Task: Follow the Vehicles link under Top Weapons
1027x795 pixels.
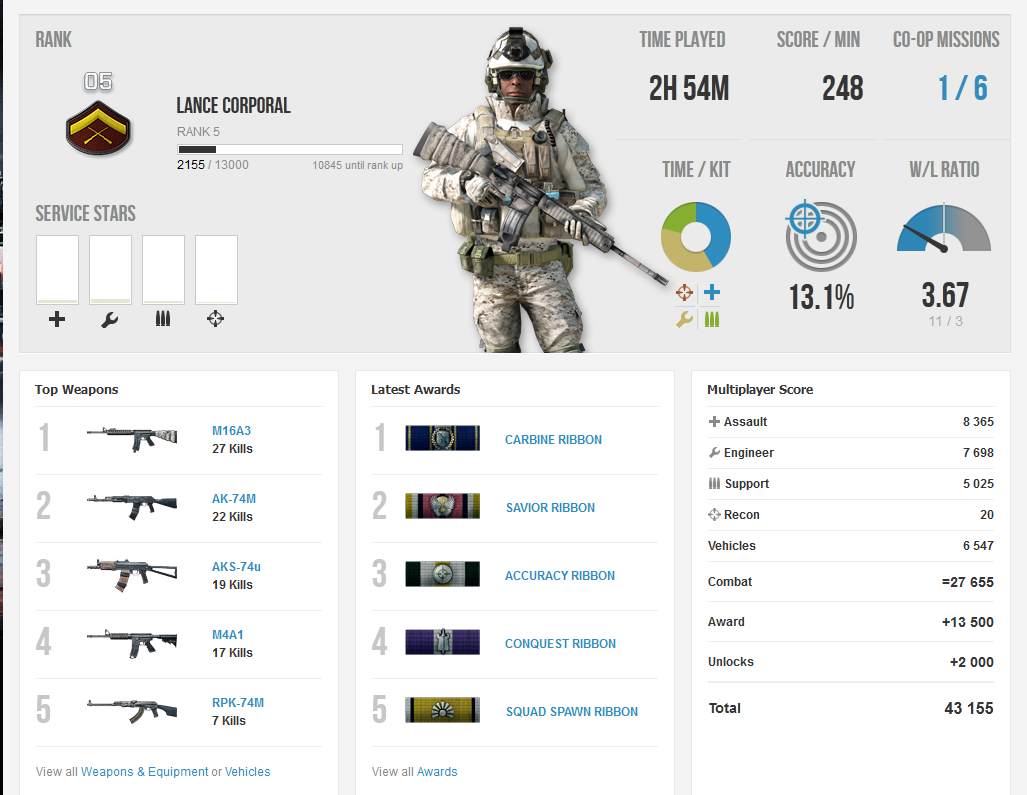Action: coord(248,772)
